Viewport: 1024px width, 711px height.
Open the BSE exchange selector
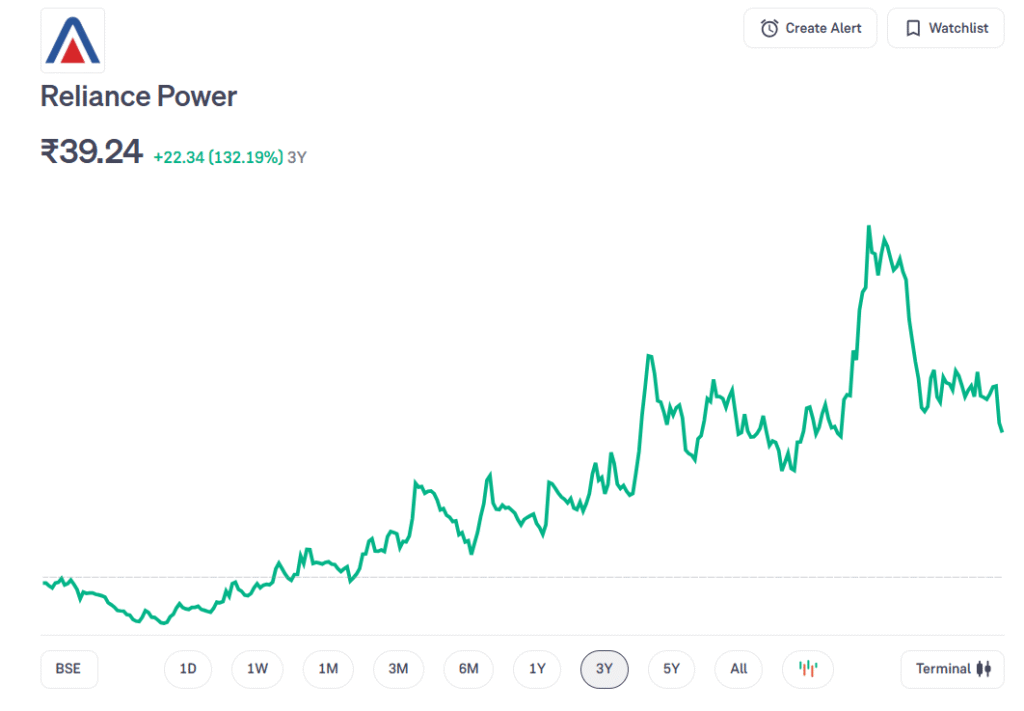68,669
